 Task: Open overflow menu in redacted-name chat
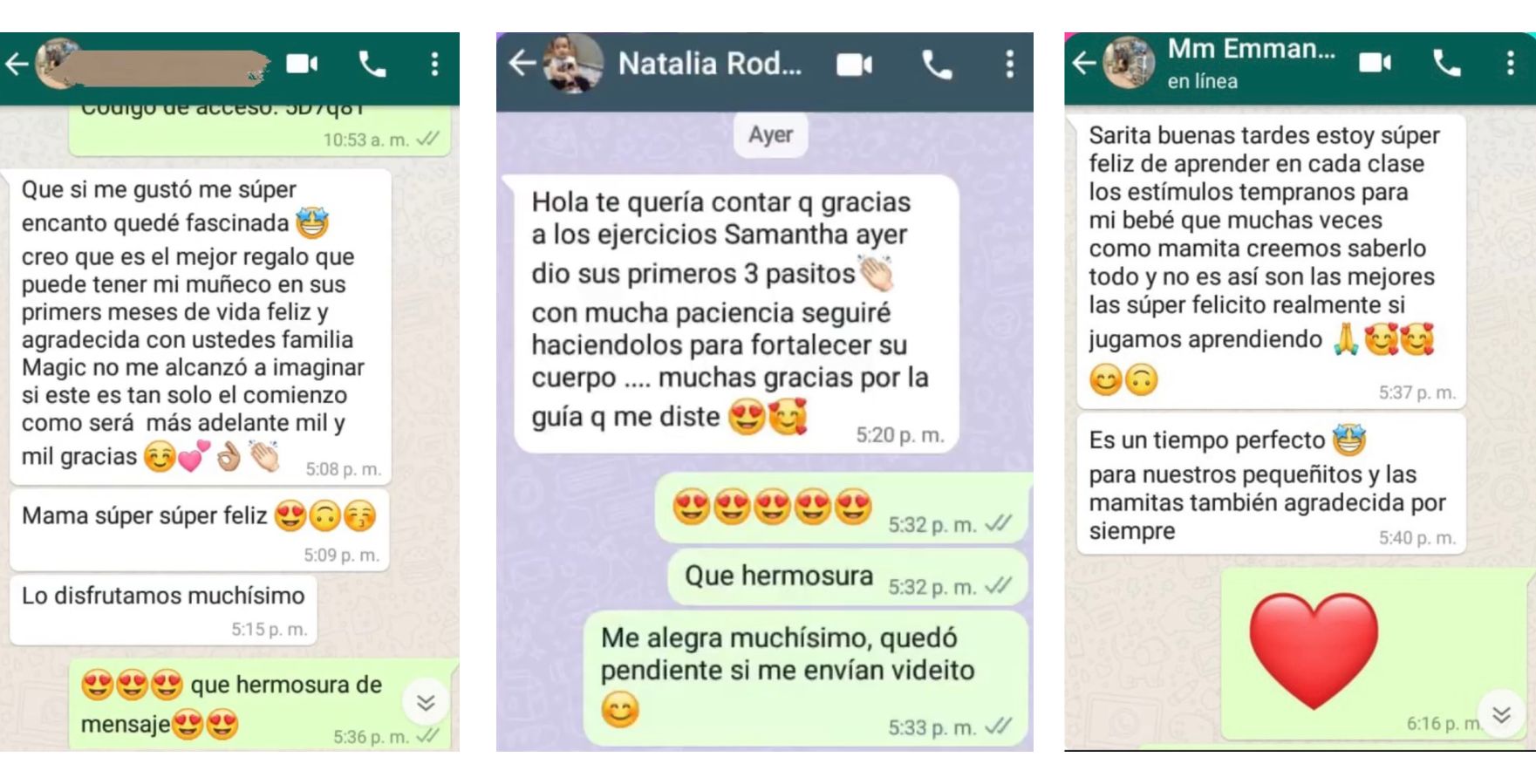tap(434, 64)
